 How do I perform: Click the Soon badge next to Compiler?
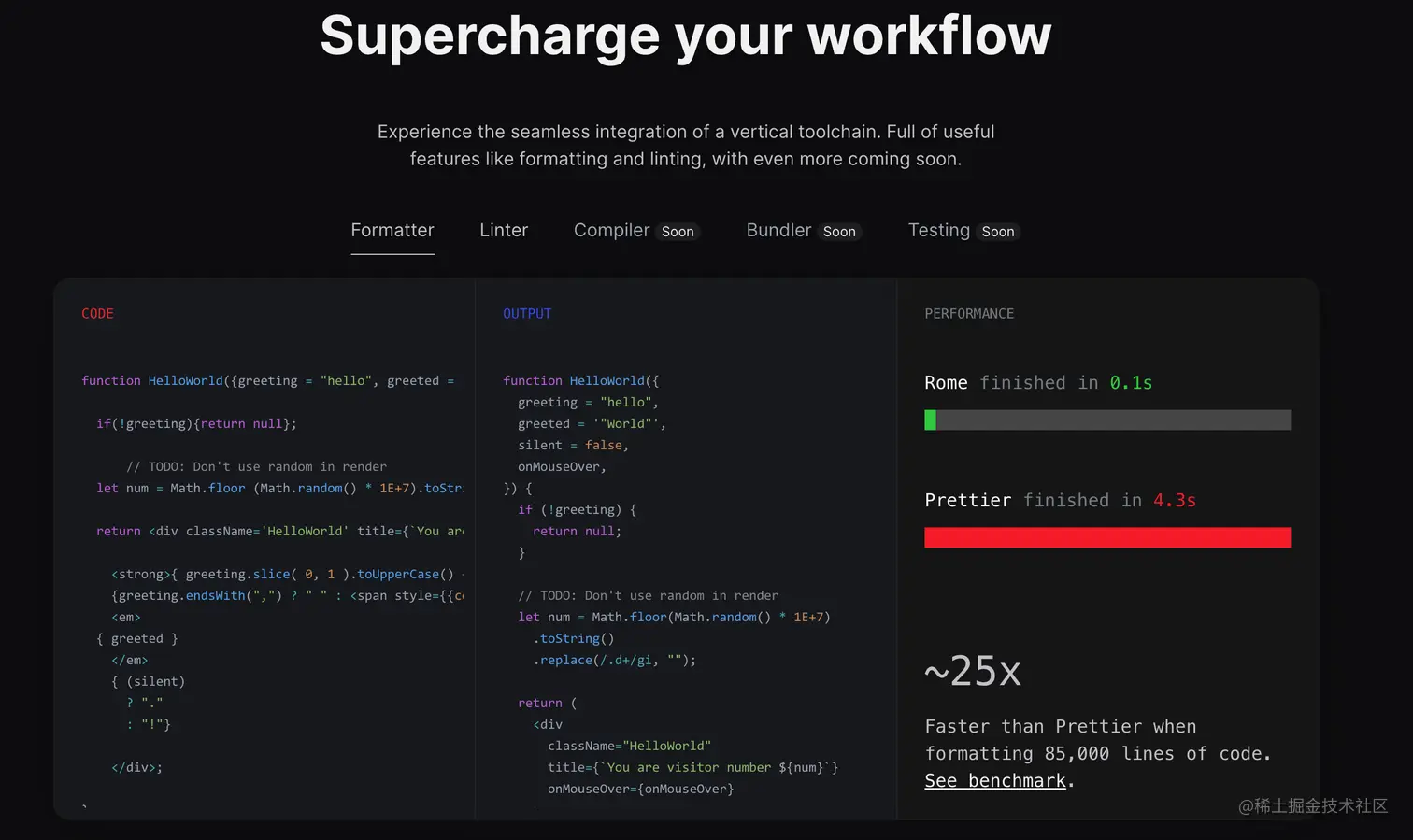678,232
